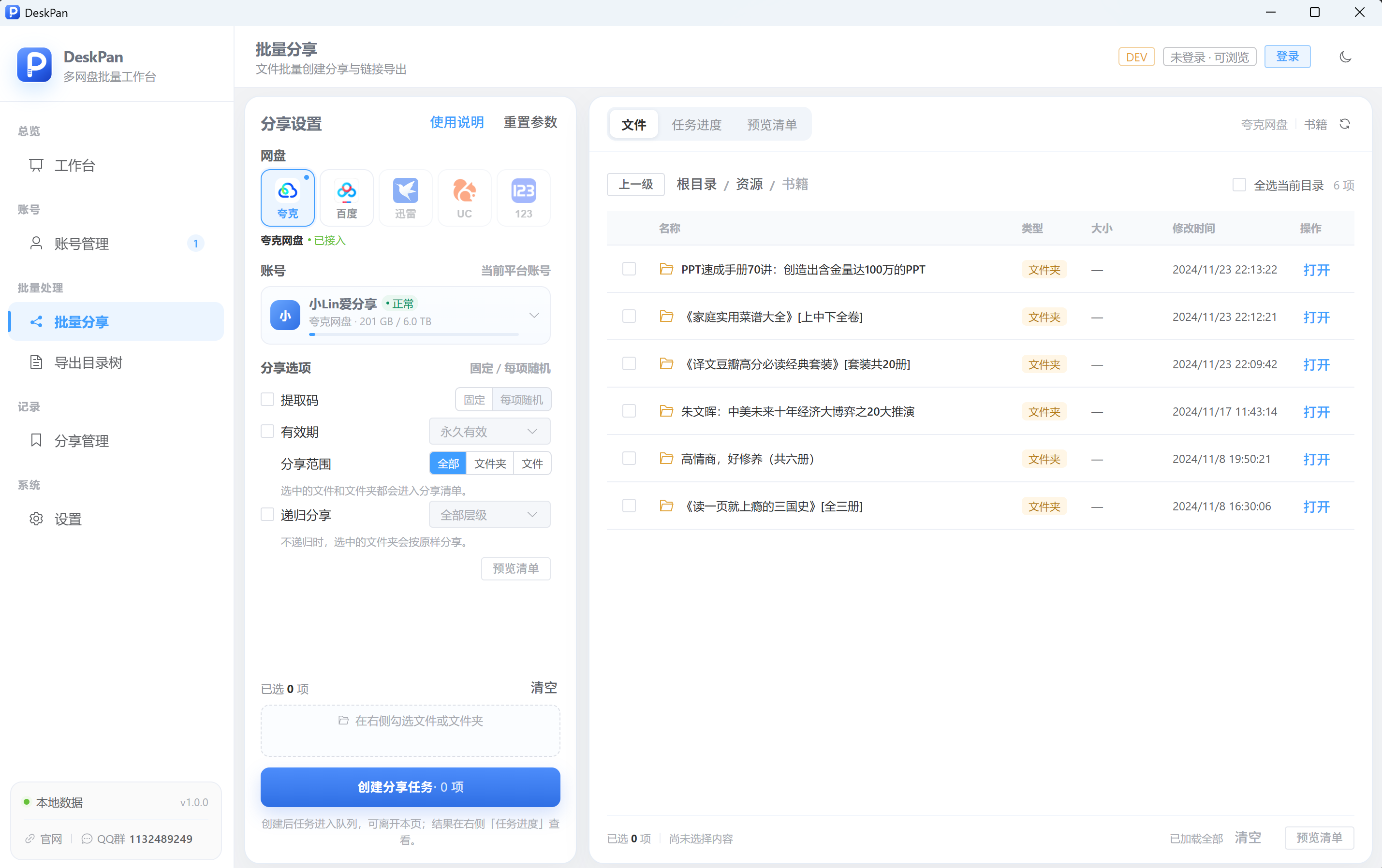Open 批量分享 in the sidebar
Screen dimensions: 1382x868
coord(117,322)
